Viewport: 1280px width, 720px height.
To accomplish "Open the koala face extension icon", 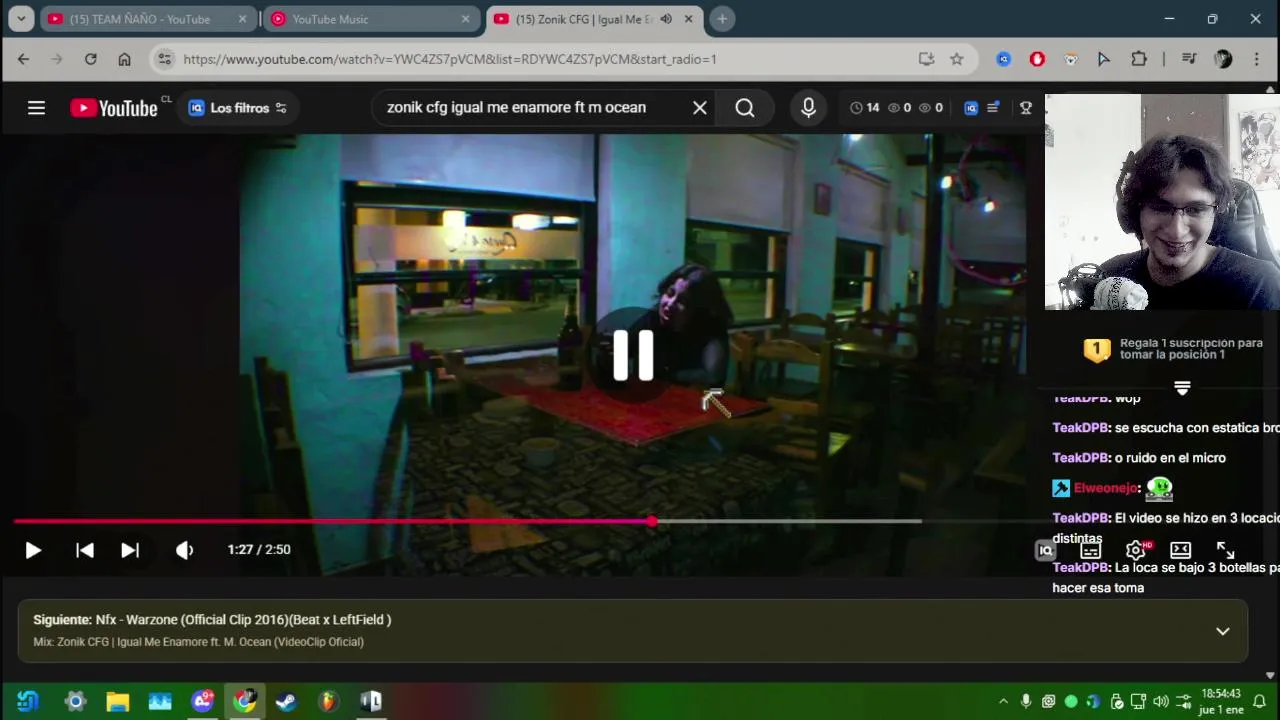I will (x=1071, y=59).
